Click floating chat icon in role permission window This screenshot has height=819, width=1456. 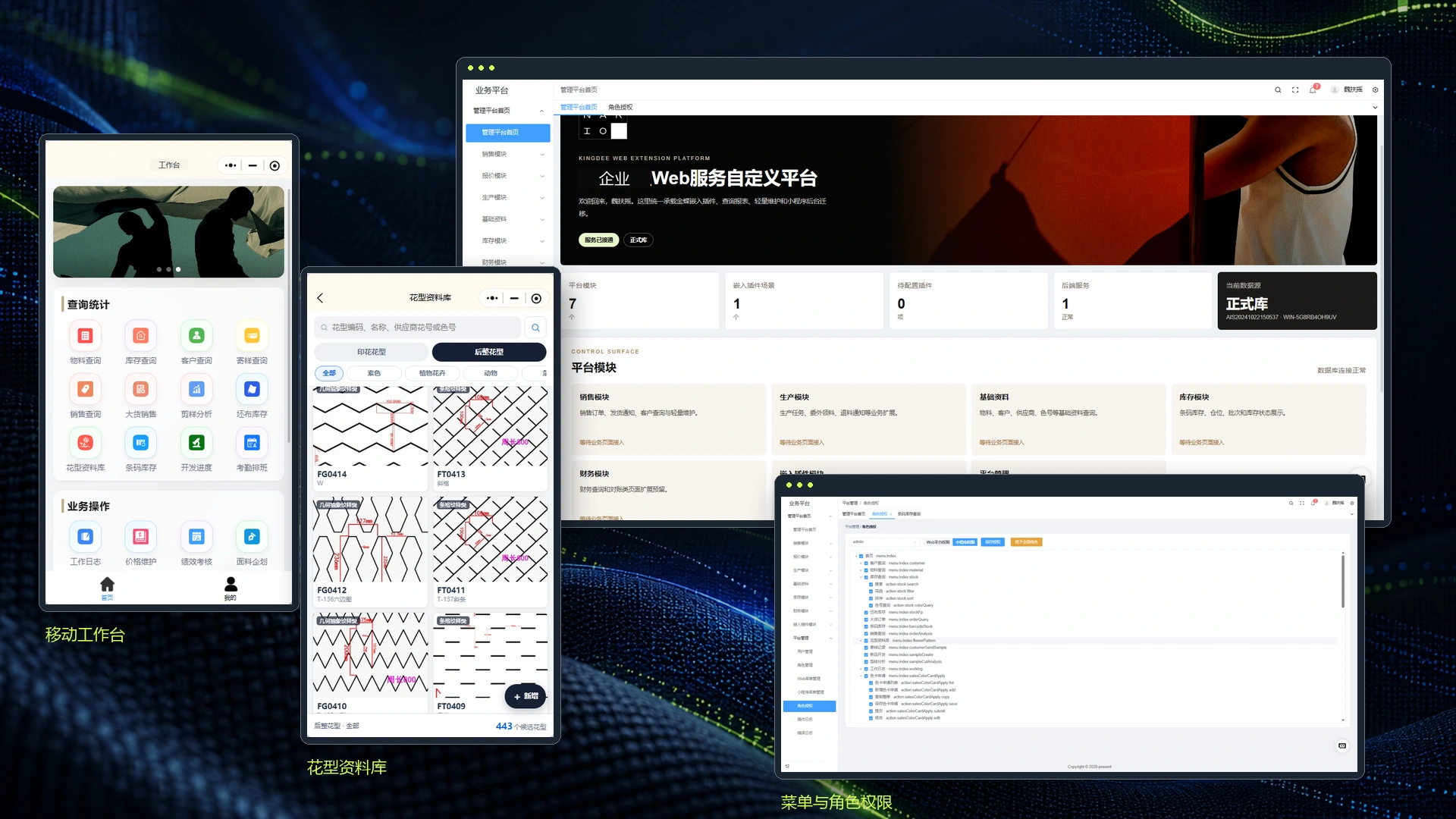(x=1342, y=746)
